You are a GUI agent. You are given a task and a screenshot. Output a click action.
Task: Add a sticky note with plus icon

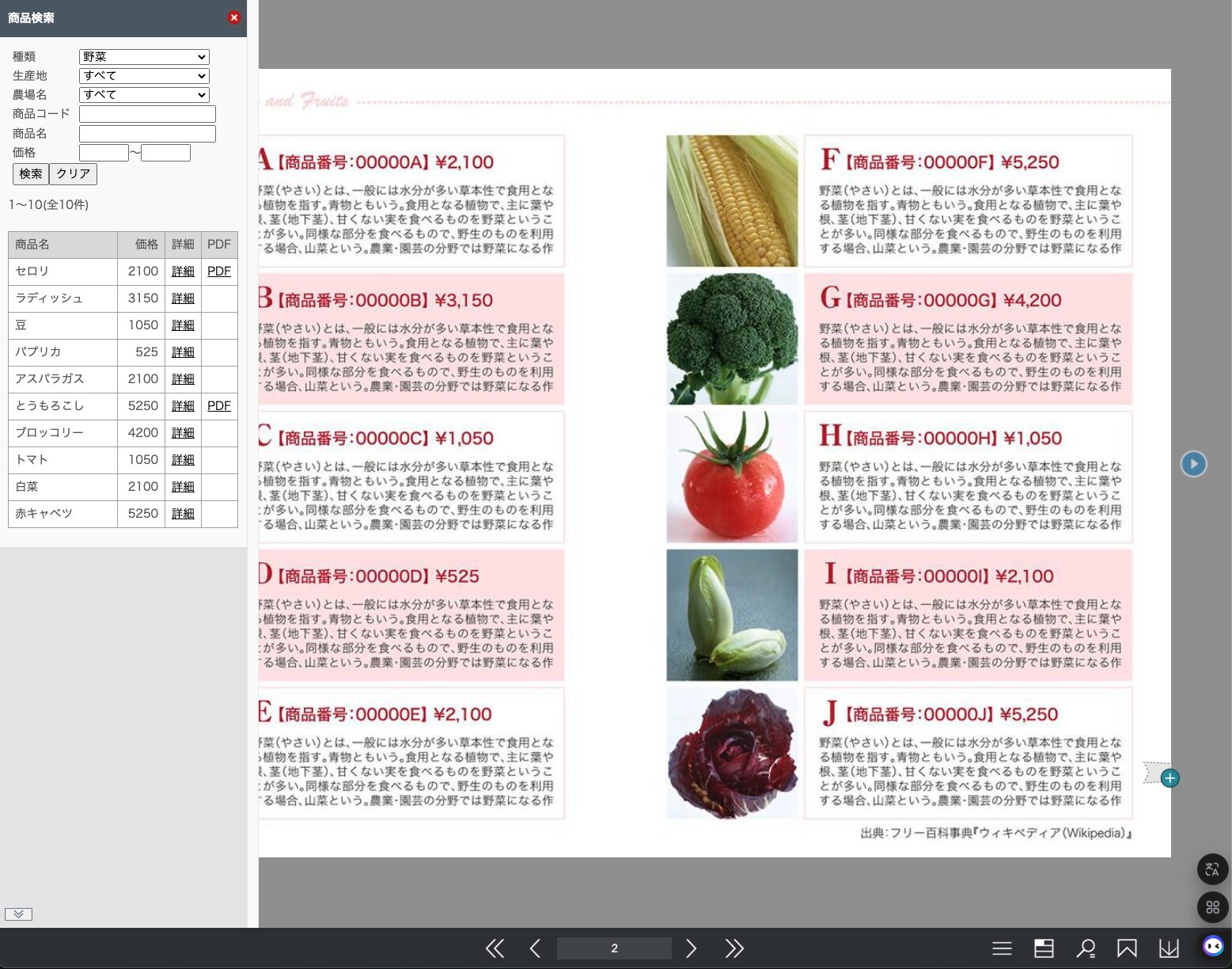(1169, 778)
